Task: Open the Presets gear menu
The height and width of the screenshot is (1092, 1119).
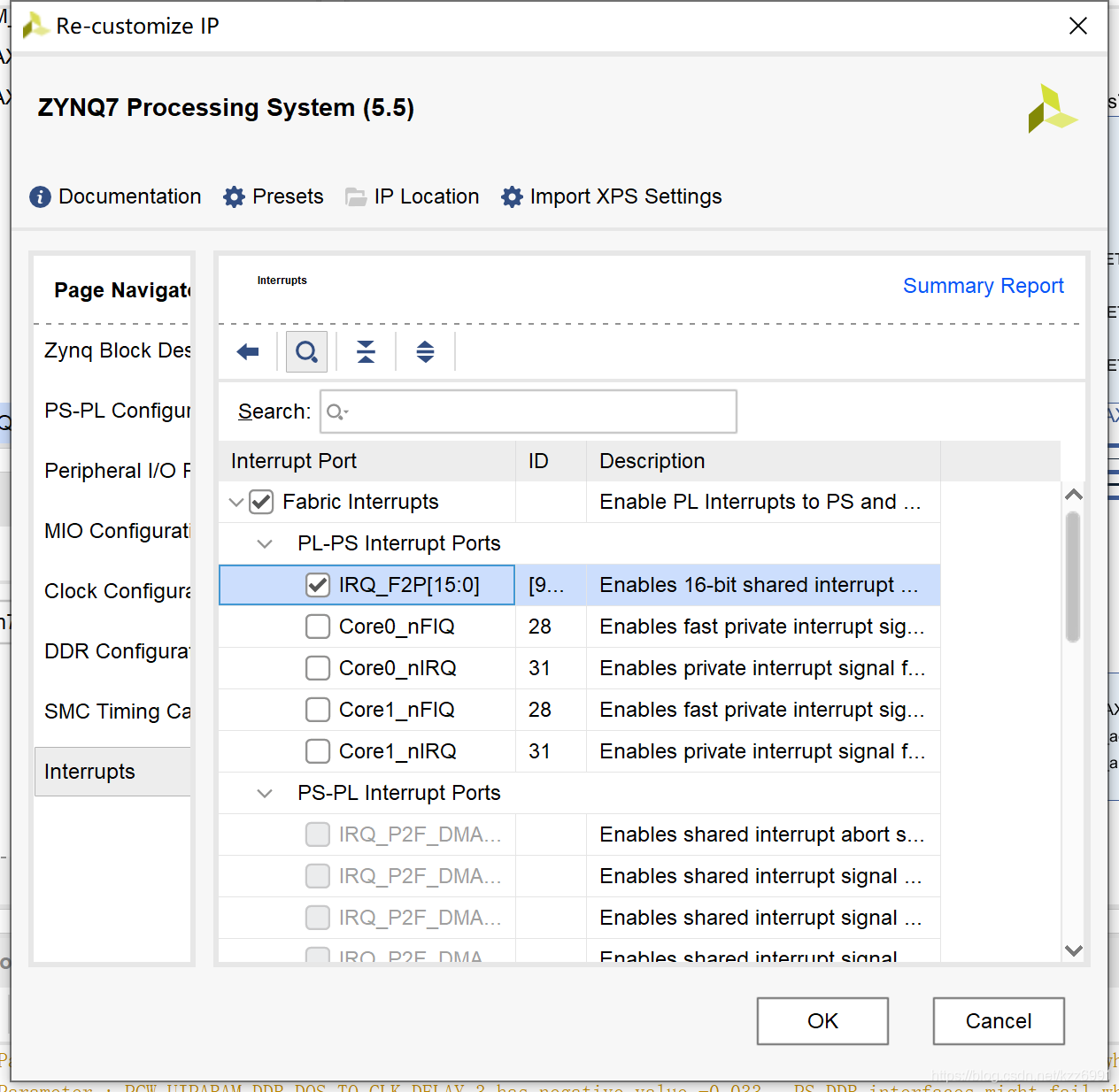Action: (234, 196)
